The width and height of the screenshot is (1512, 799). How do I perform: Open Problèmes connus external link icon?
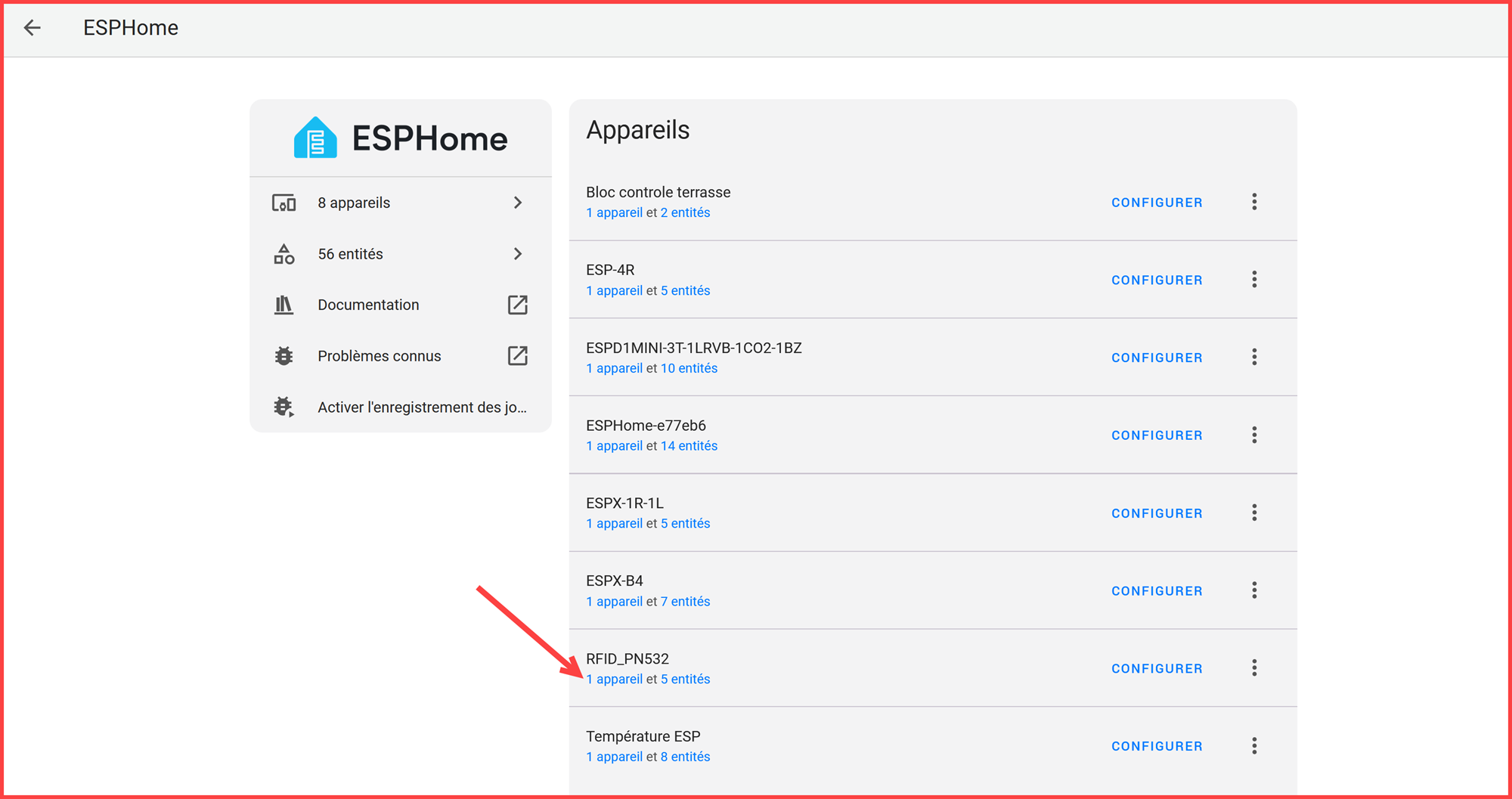click(x=518, y=356)
